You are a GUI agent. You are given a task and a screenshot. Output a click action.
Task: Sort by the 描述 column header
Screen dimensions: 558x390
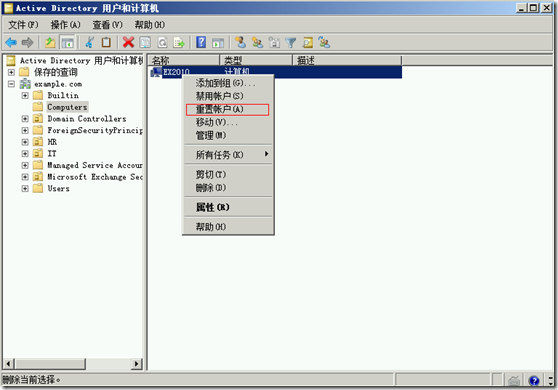point(347,60)
